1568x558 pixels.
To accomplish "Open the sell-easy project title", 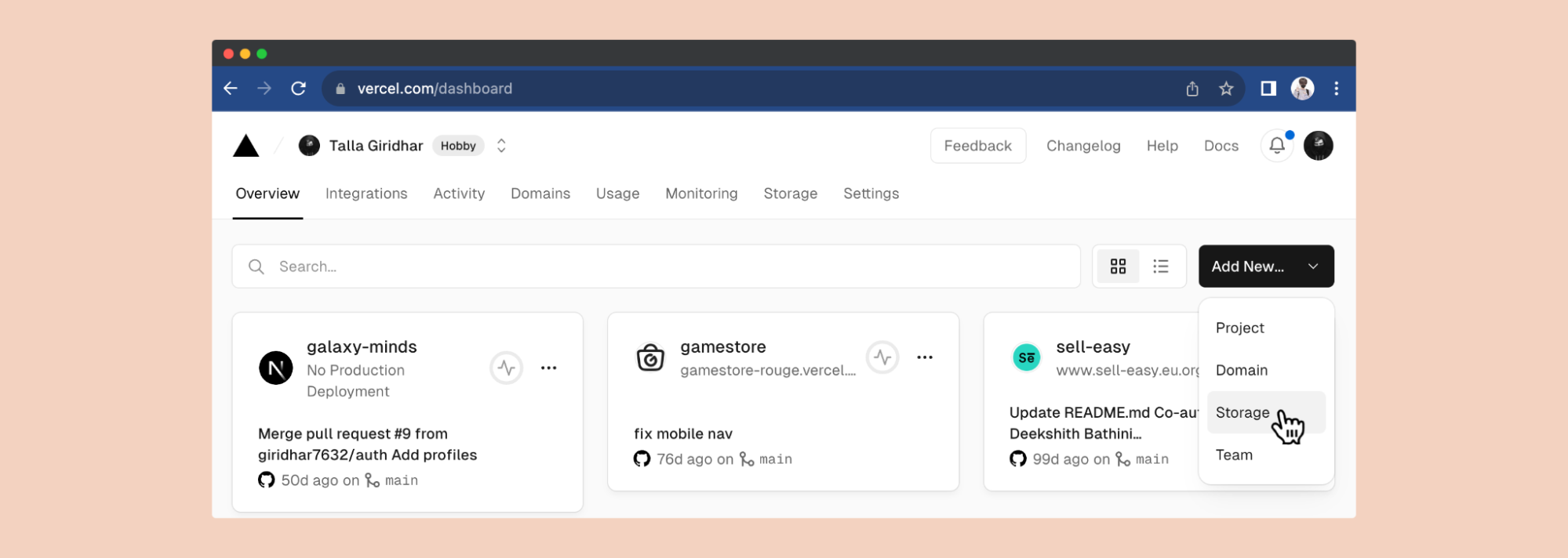I will click(x=1093, y=346).
